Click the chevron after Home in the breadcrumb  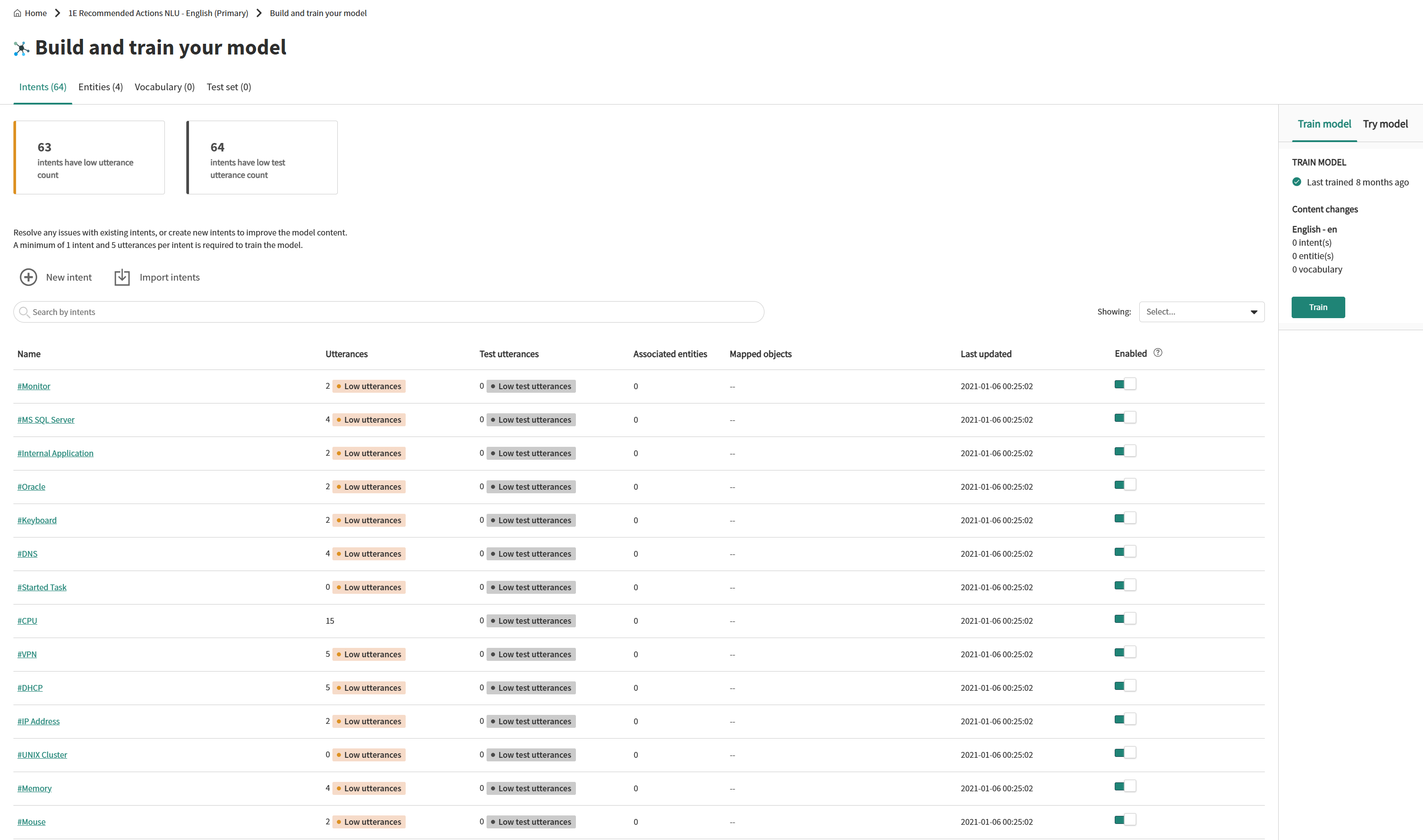pyautogui.click(x=57, y=13)
